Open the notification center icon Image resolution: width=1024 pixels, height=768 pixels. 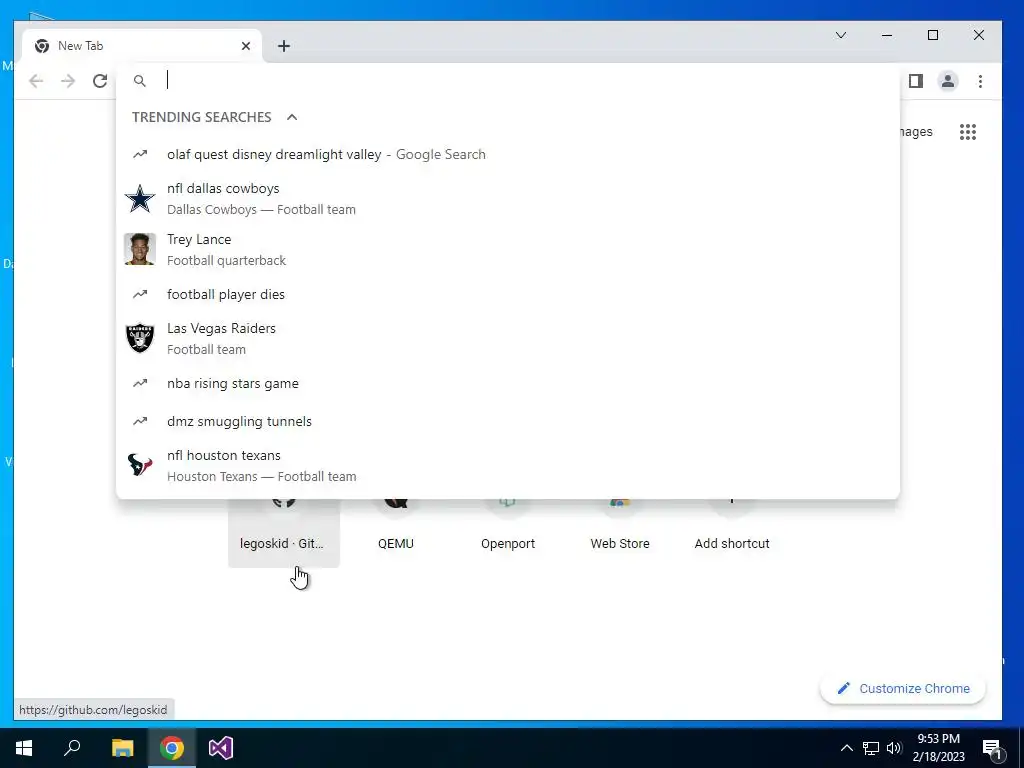pos(993,748)
